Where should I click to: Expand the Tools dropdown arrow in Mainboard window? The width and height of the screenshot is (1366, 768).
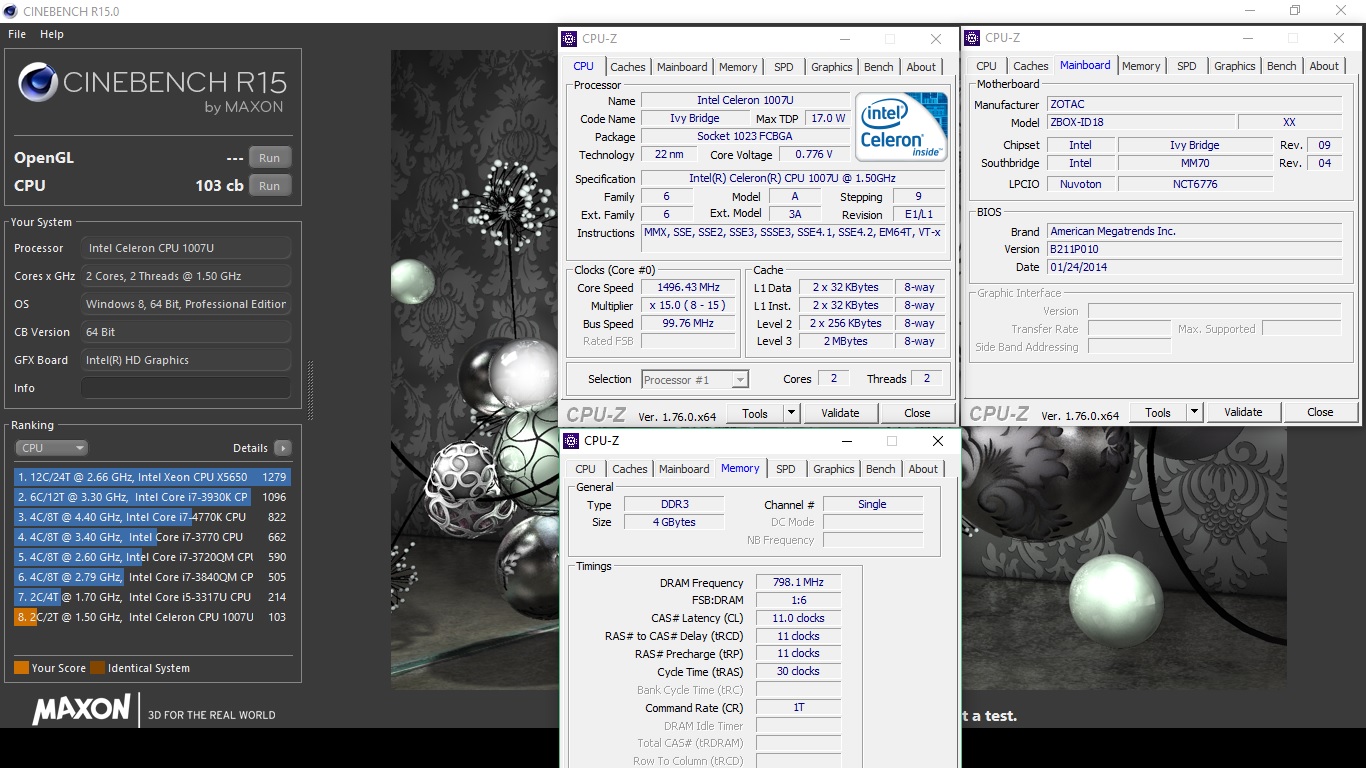click(1194, 412)
